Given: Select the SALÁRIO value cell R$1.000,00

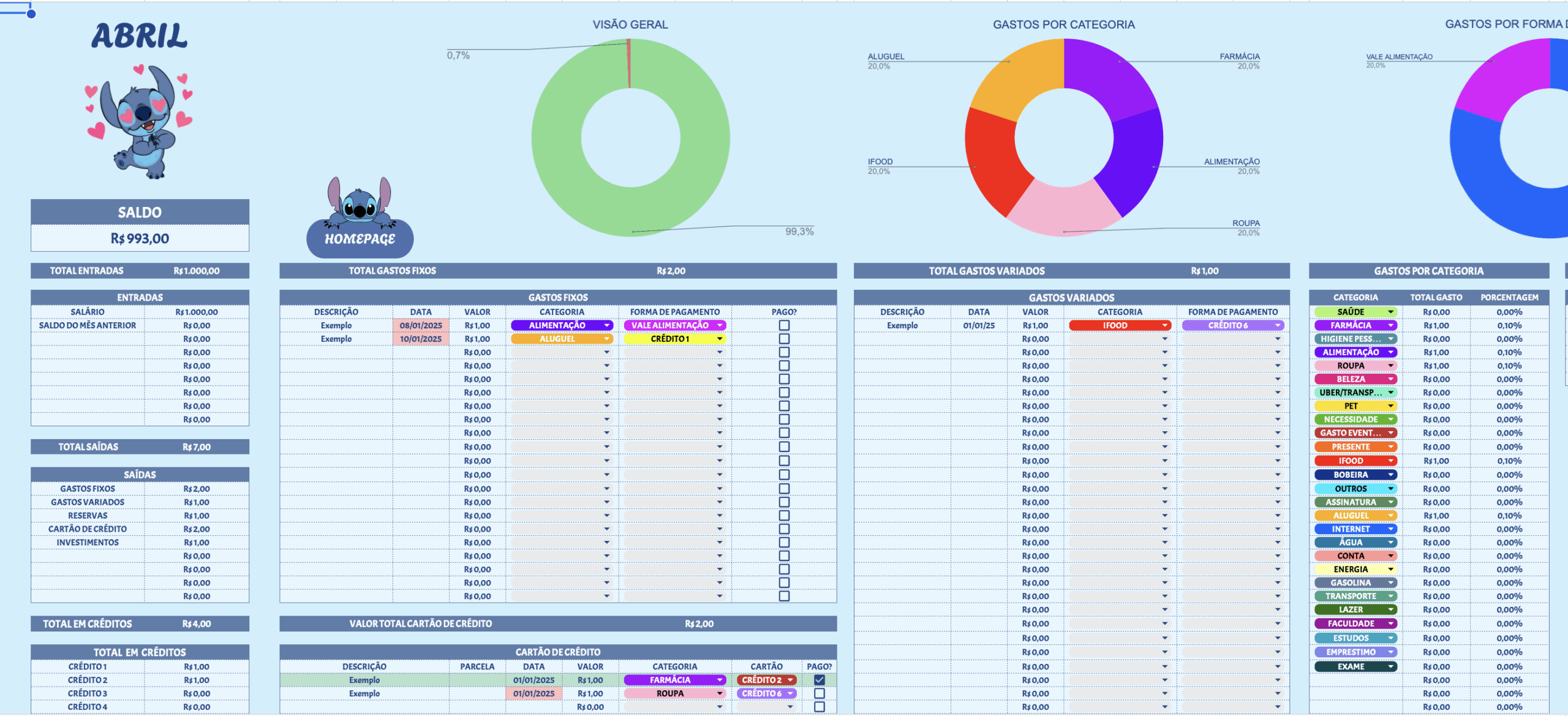Looking at the screenshot, I should 197,312.
